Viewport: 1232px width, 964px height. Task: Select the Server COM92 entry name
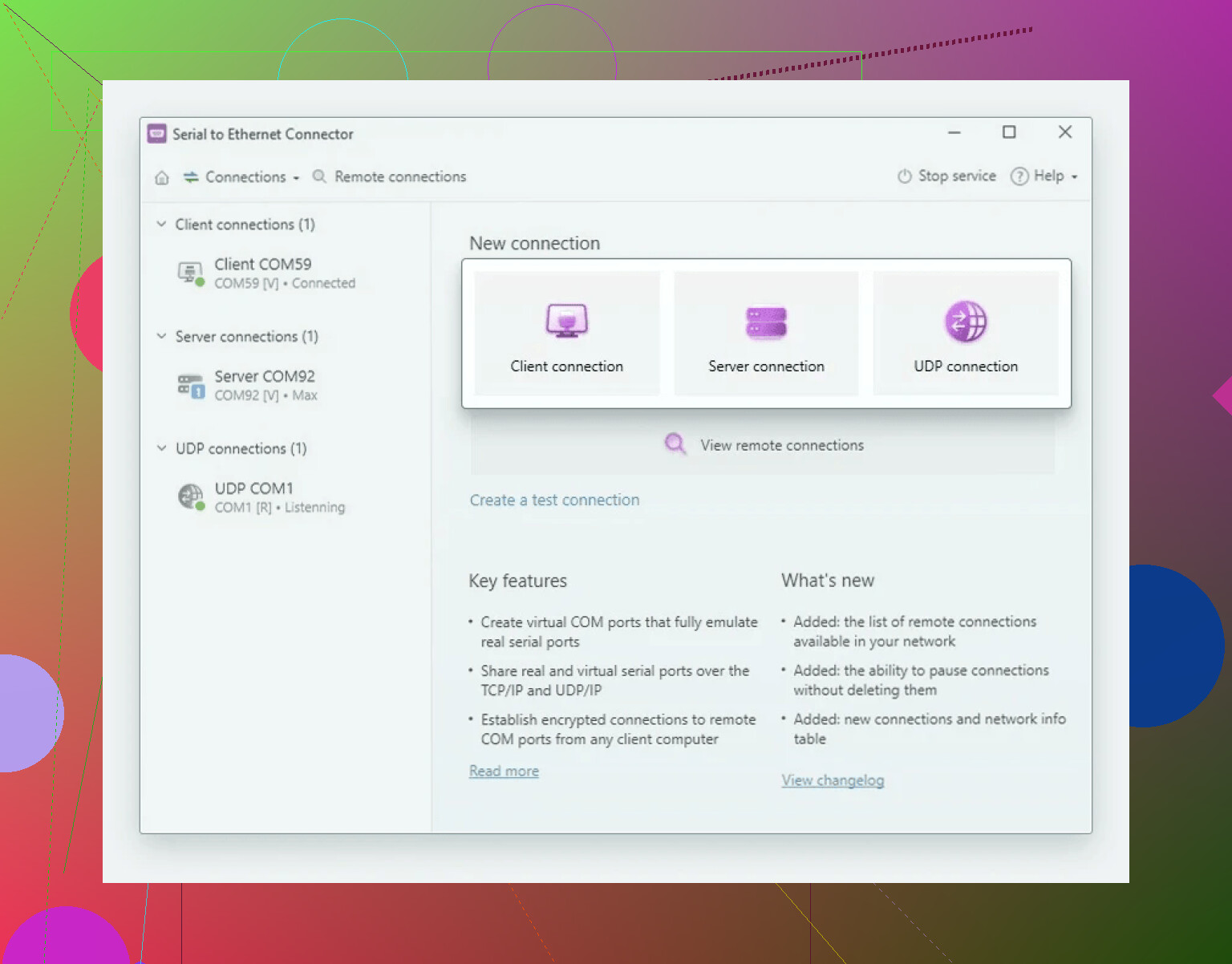265,376
